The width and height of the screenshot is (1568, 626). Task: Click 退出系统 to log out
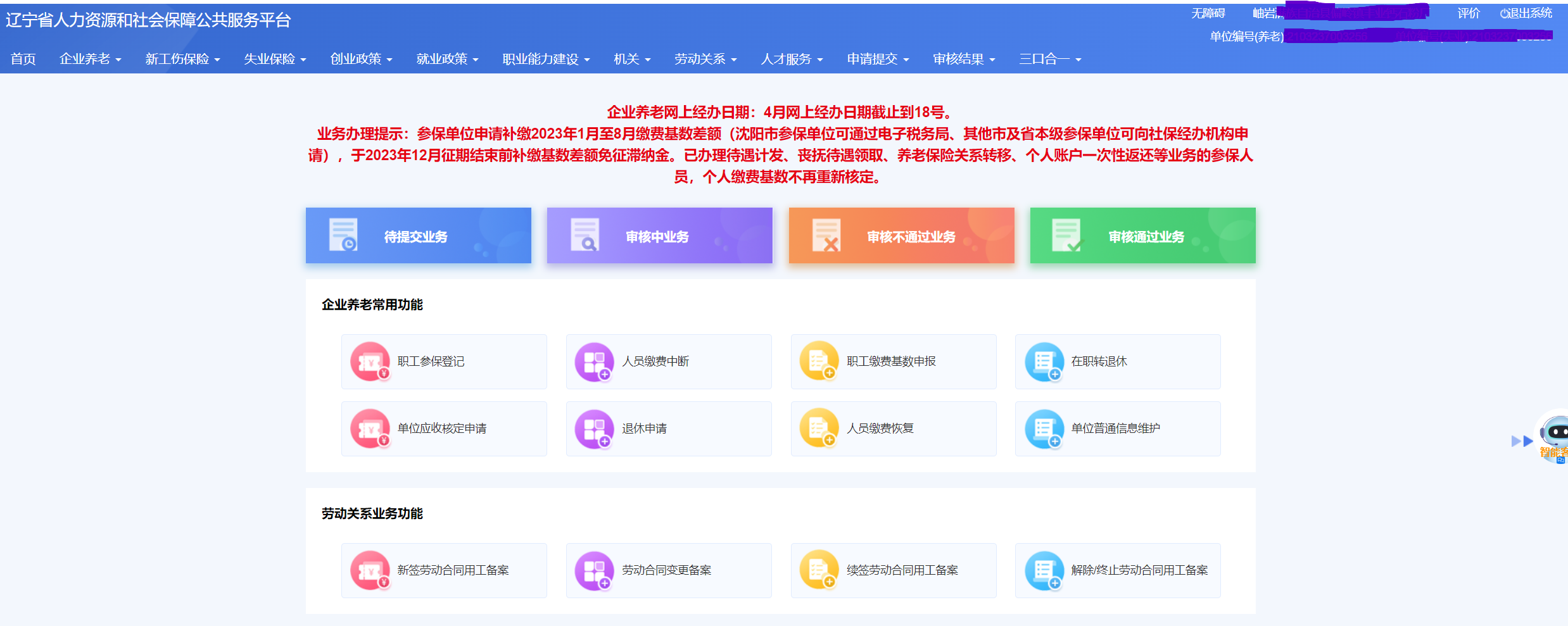click(1526, 13)
